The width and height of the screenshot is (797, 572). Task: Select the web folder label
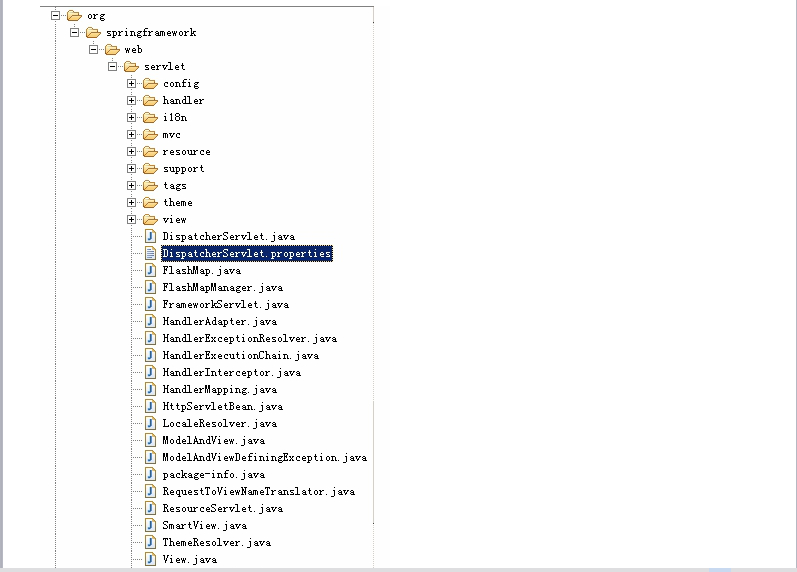[x=133, y=50]
